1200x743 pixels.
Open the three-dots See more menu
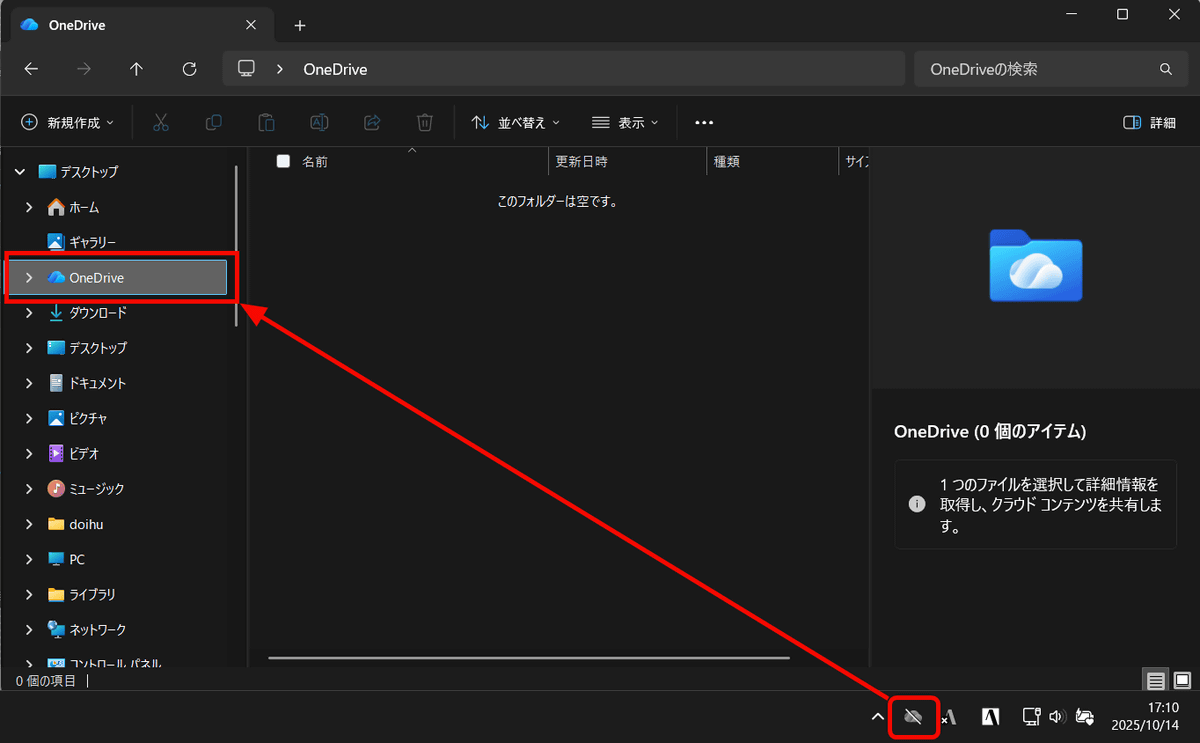(x=704, y=122)
